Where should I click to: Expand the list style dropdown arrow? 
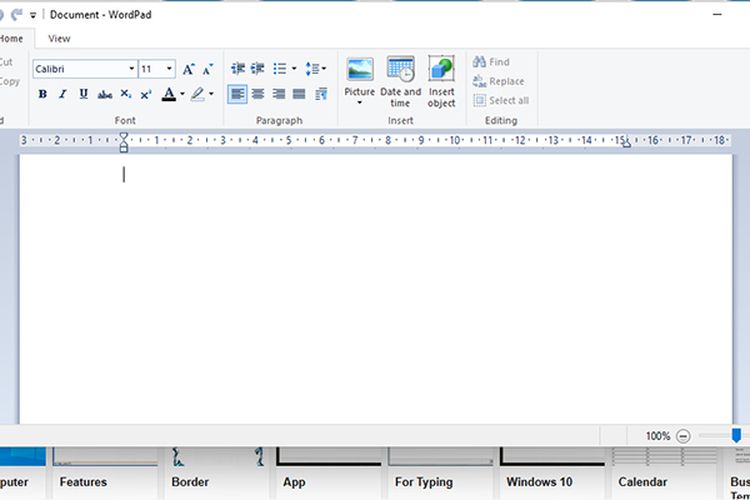point(294,69)
